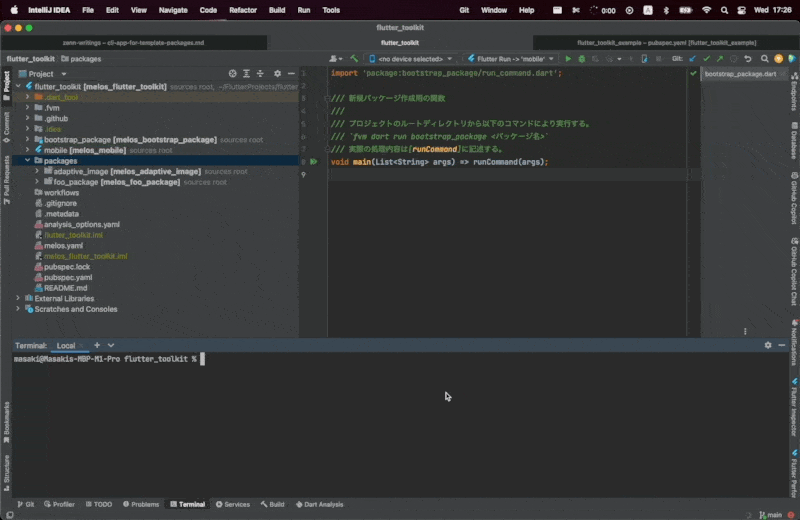
Task: Open Project tool window sidebar button
Action: pos(6,86)
